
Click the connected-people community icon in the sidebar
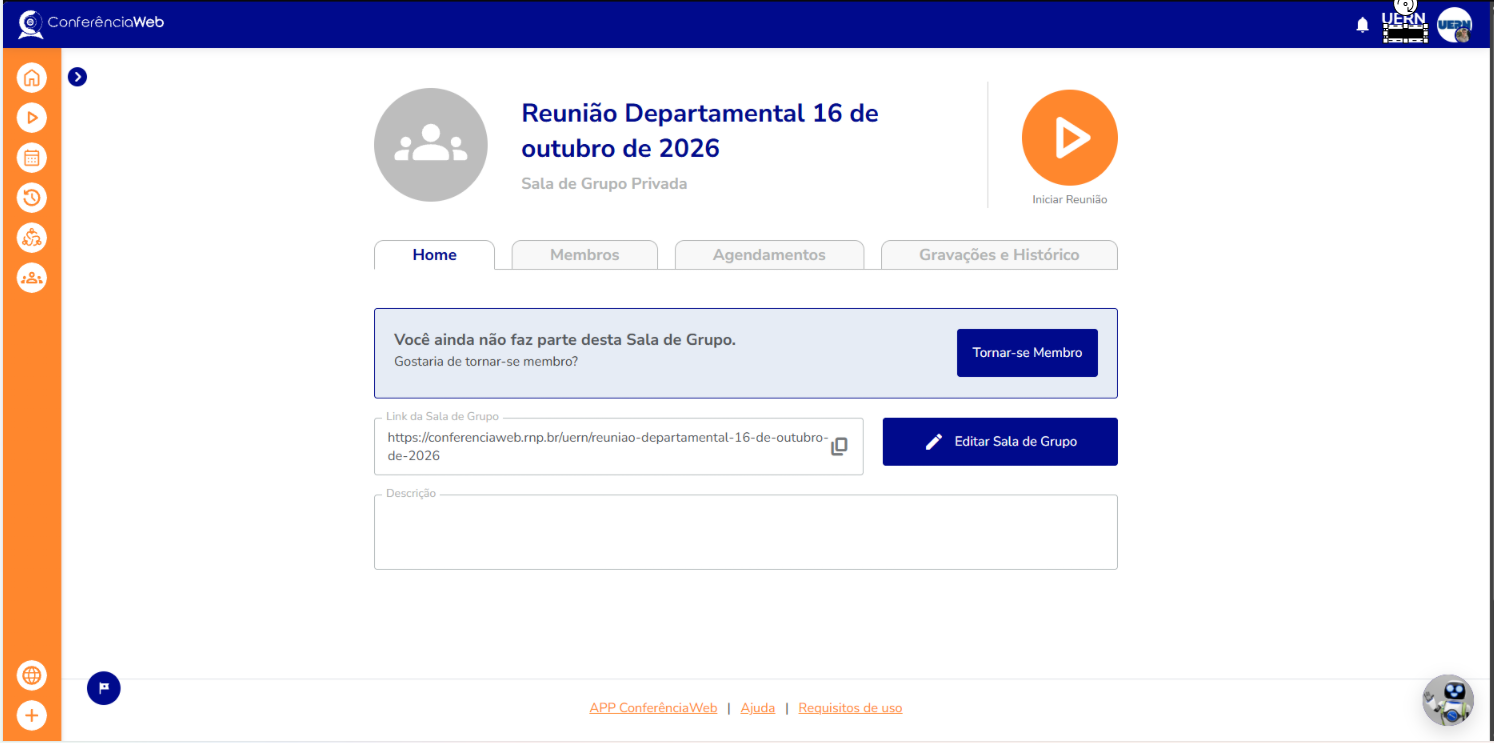32,238
